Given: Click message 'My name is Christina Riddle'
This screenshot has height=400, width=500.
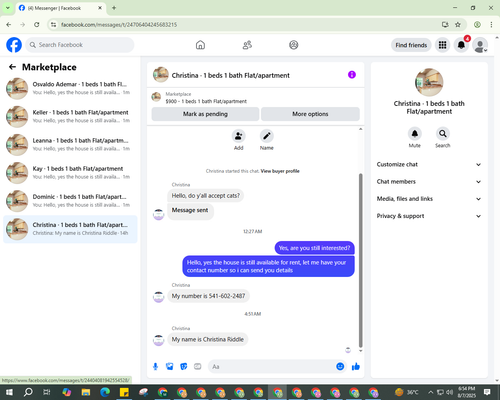Looking at the screenshot, I should (208, 339).
